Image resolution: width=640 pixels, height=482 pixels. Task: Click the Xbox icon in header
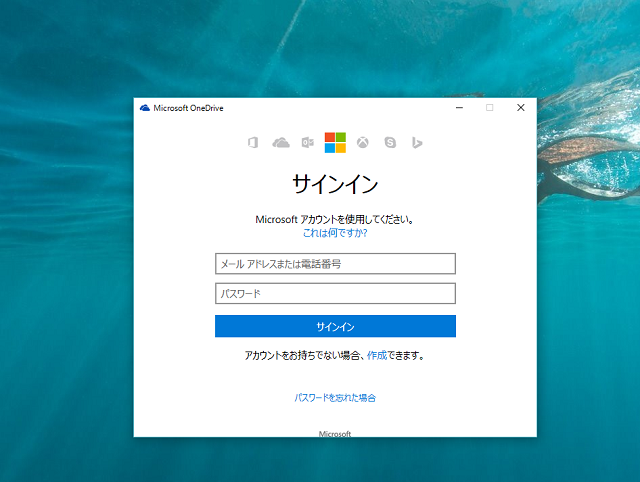point(362,142)
